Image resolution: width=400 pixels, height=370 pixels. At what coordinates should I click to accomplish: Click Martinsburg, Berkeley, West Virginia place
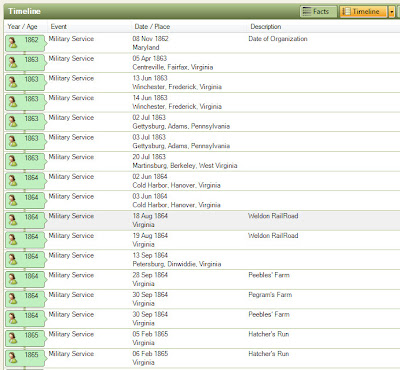185,166
